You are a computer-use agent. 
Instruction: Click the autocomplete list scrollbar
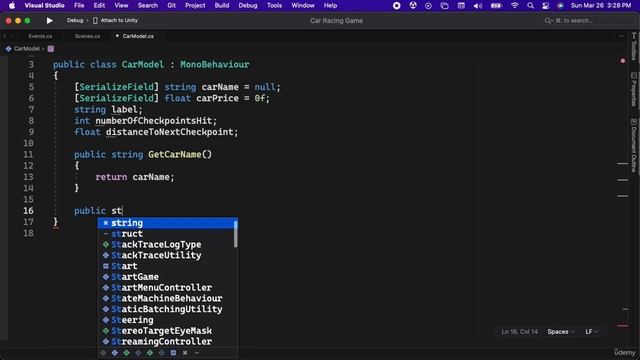[236, 234]
